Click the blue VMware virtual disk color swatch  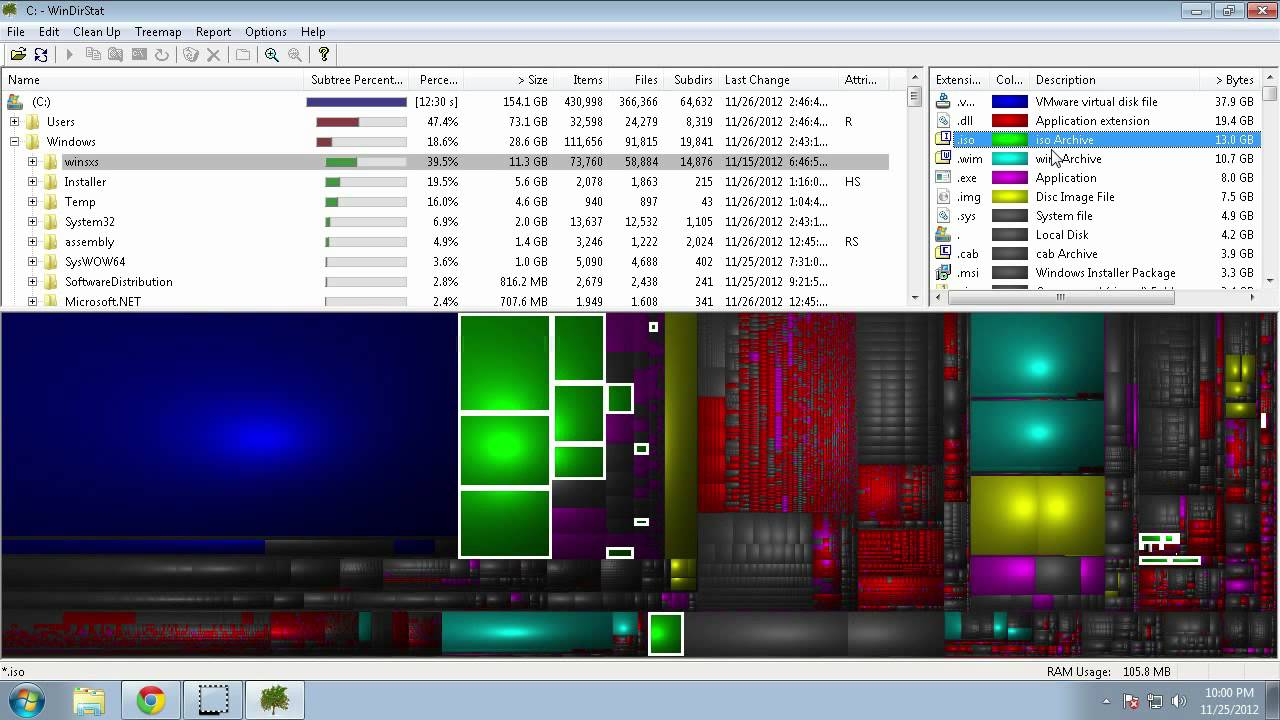pyautogui.click(x=1009, y=102)
